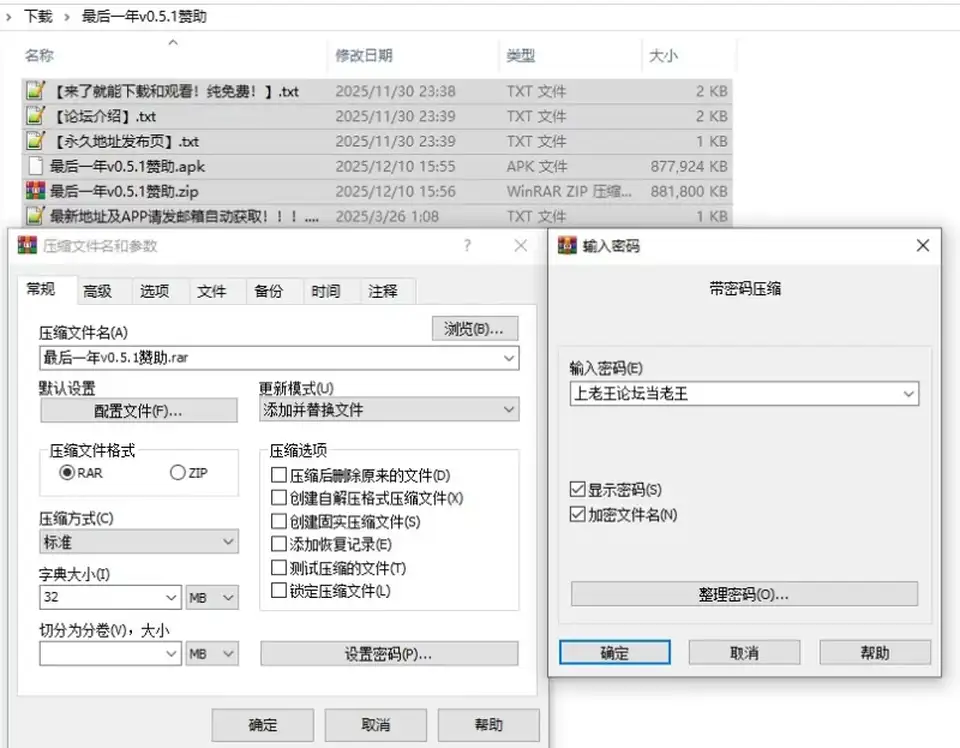
Task: Click 下载 in the breadcrumb path
Action: point(38,17)
